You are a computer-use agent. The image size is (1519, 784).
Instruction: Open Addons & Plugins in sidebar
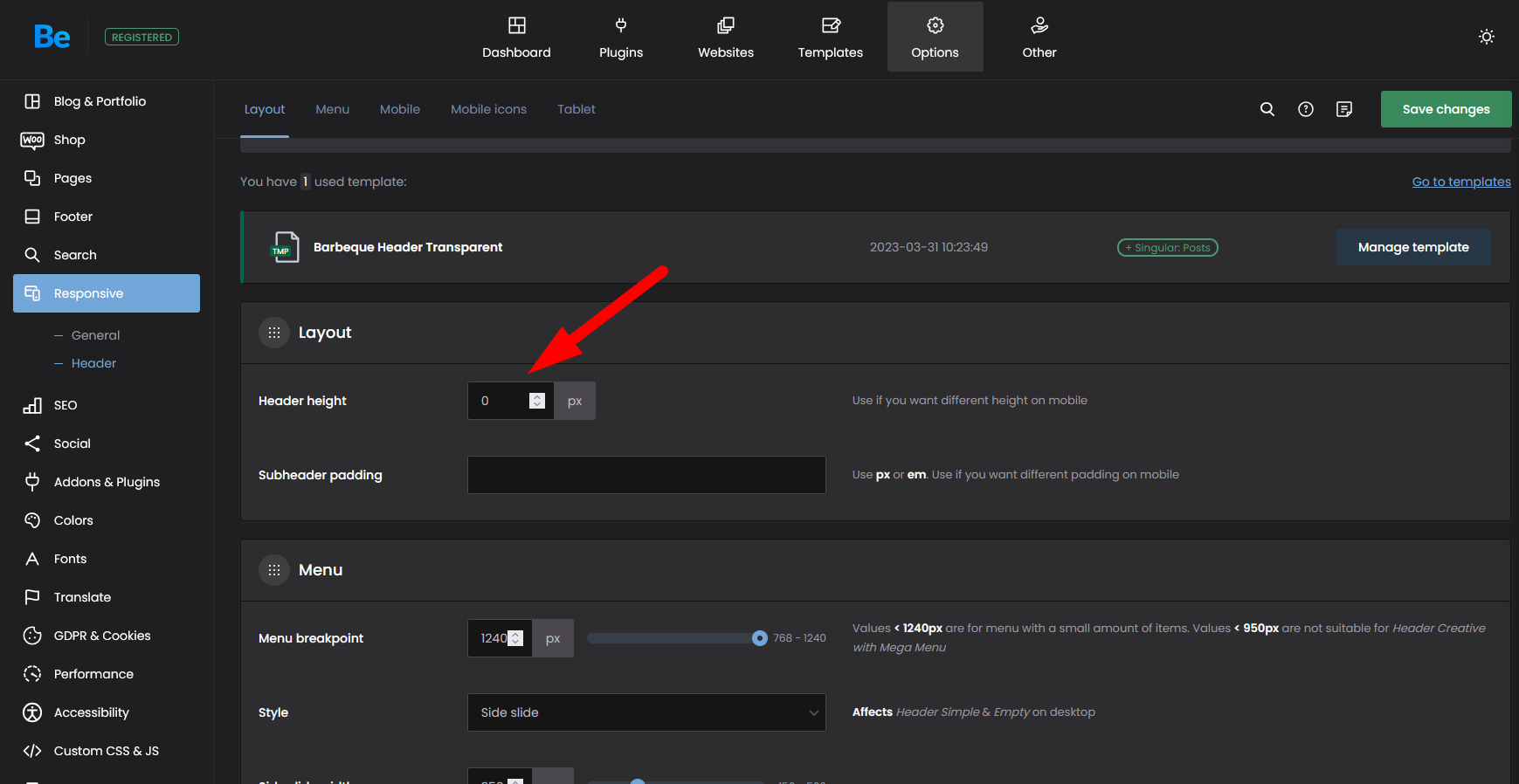[x=107, y=482]
